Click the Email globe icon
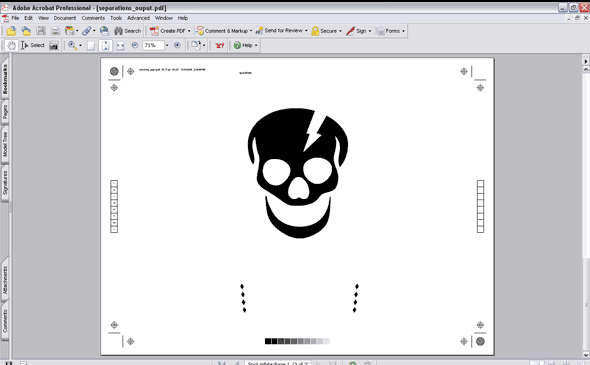Screen dimensions: 590x365 pyautogui.click(x=105, y=31)
